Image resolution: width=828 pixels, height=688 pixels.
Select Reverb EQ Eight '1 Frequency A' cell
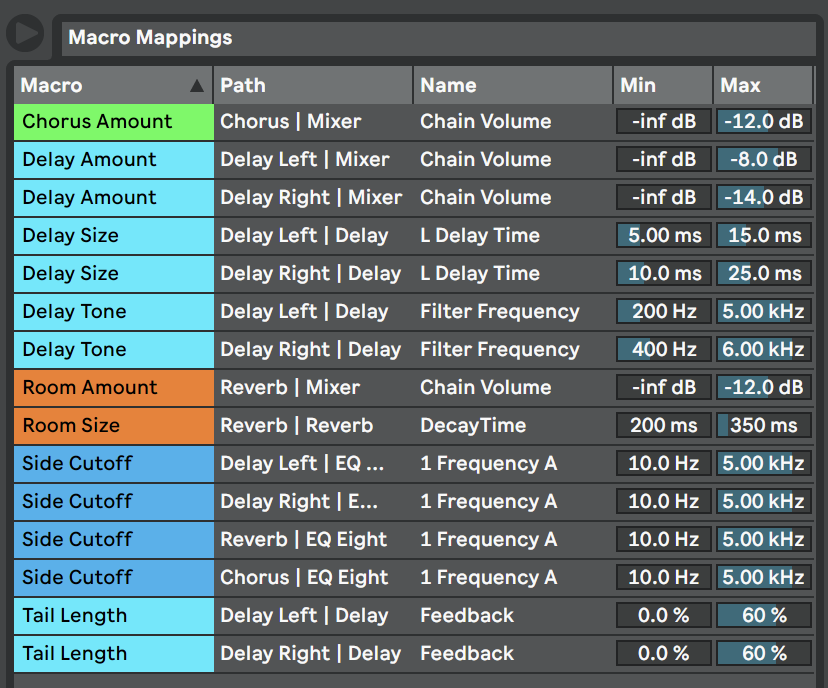click(514, 540)
